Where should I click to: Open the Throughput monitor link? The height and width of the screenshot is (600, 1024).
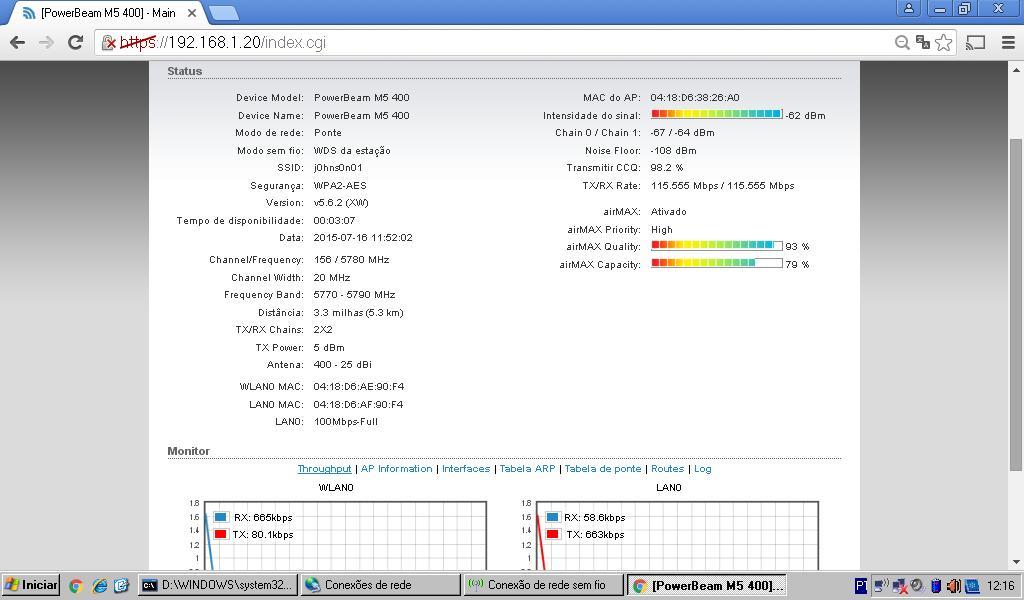324,469
